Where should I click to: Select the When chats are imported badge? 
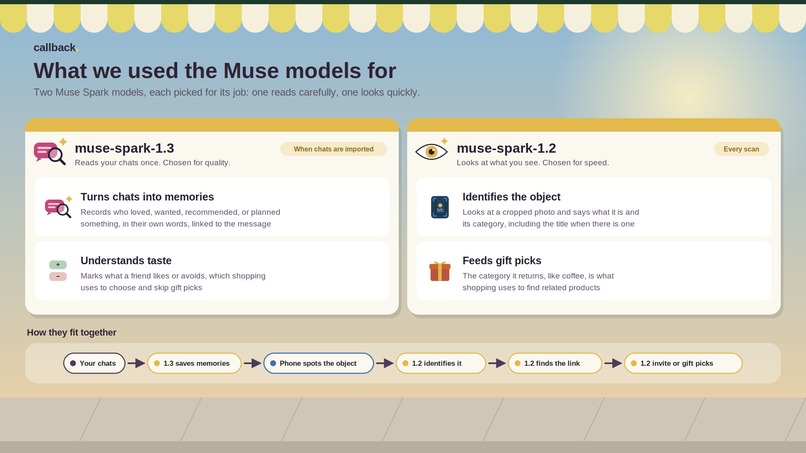click(334, 149)
